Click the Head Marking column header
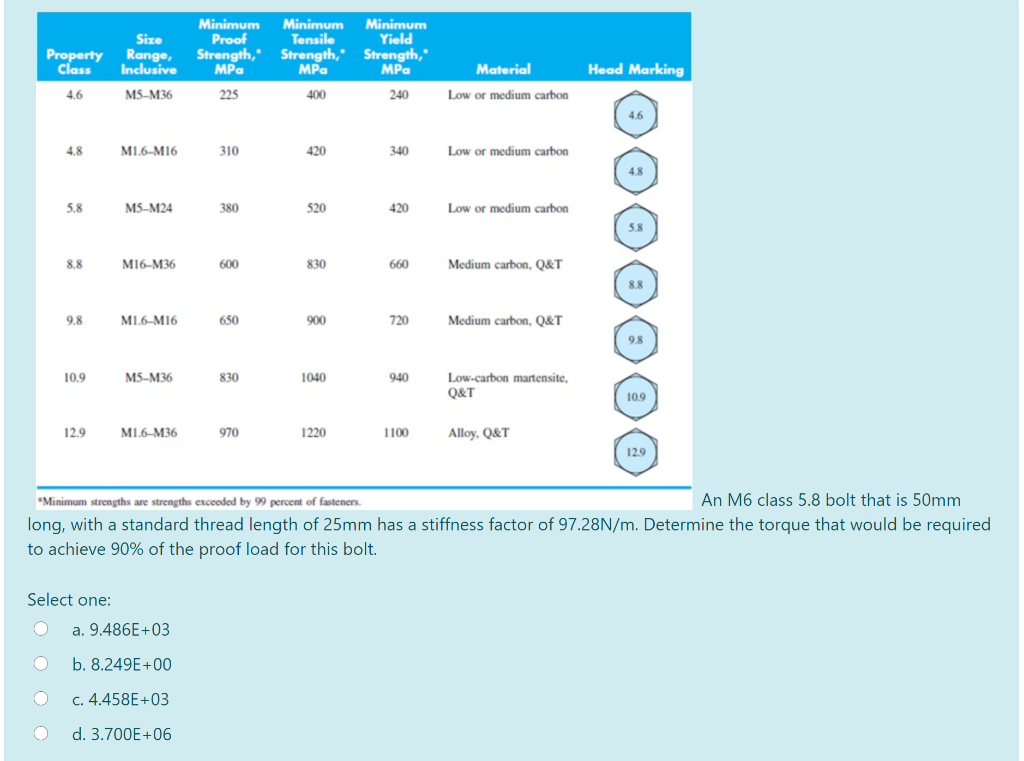 point(634,70)
